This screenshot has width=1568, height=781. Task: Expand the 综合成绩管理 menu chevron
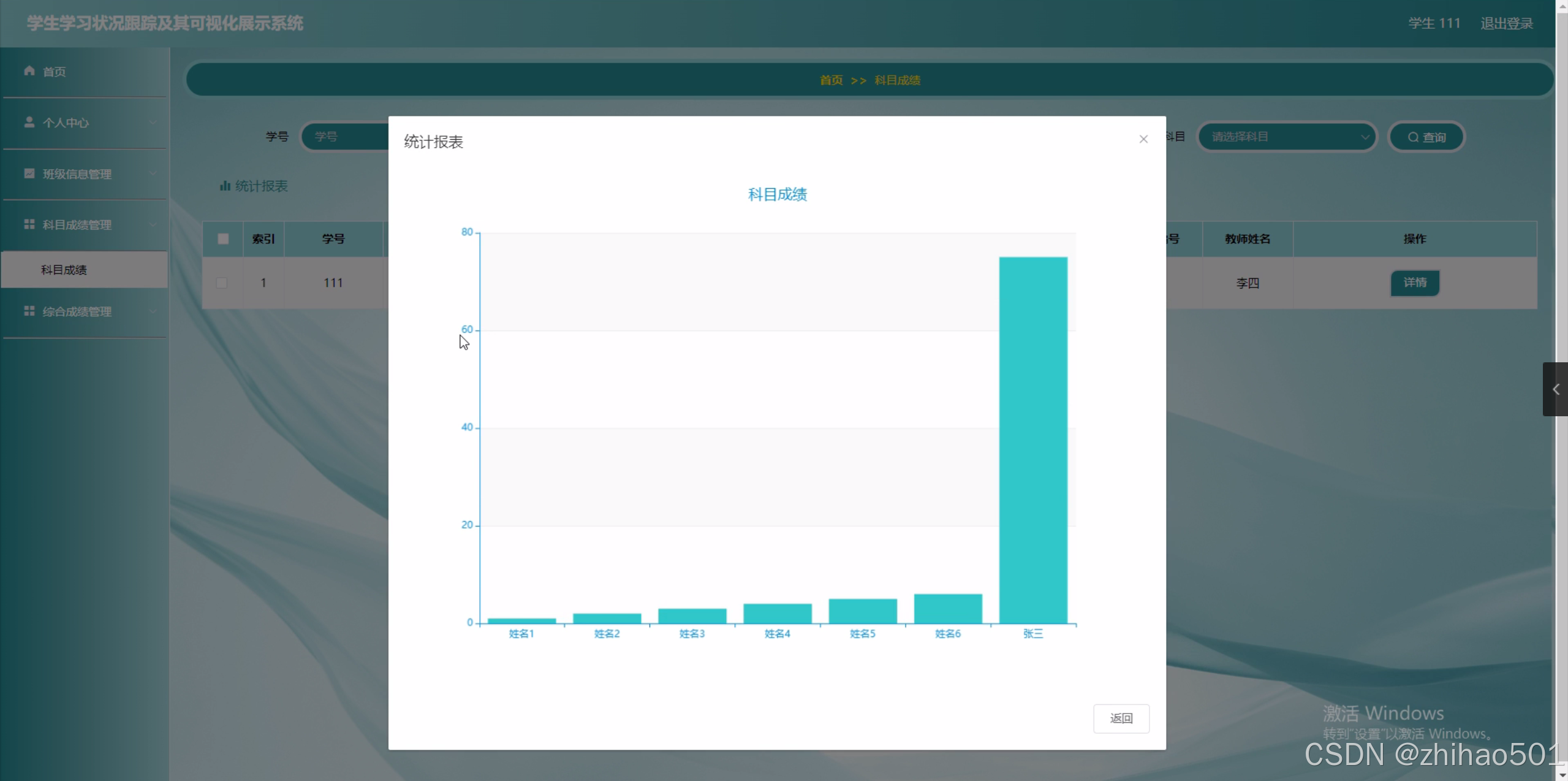153,311
